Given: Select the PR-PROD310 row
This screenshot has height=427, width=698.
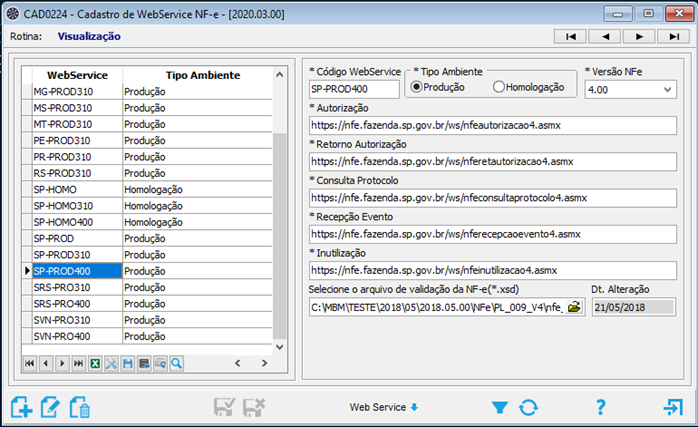Looking at the screenshot, I should pyautogui.click(x=147, y=157).
